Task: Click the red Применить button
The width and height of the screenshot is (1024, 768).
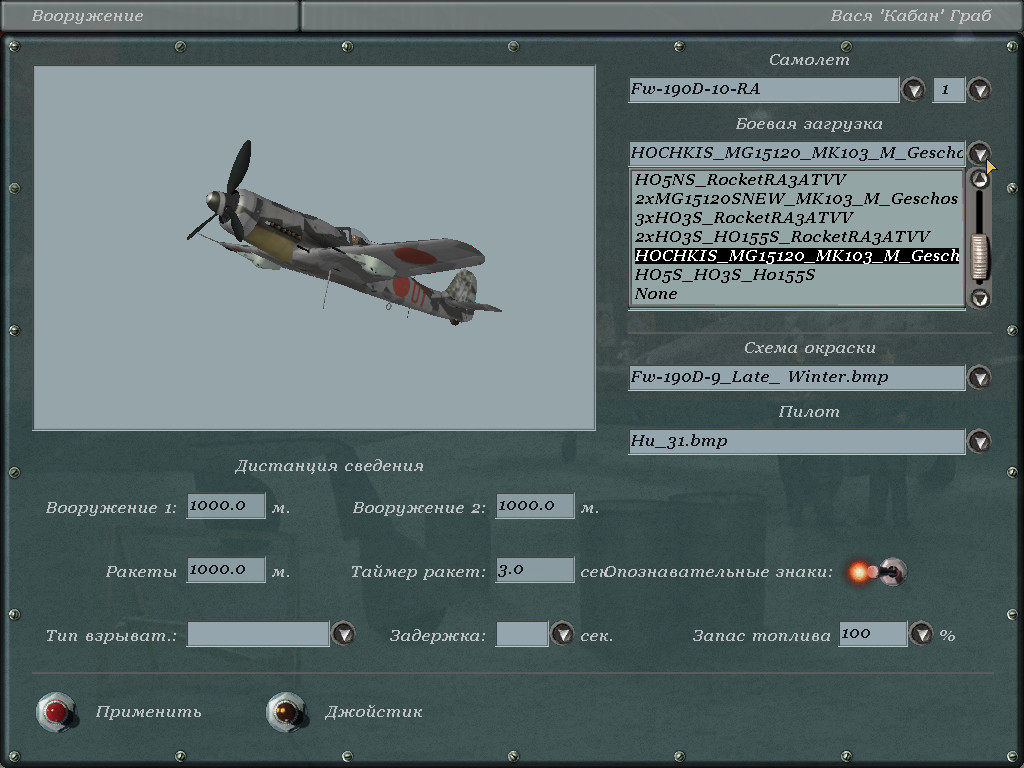Action: point(56,712)
